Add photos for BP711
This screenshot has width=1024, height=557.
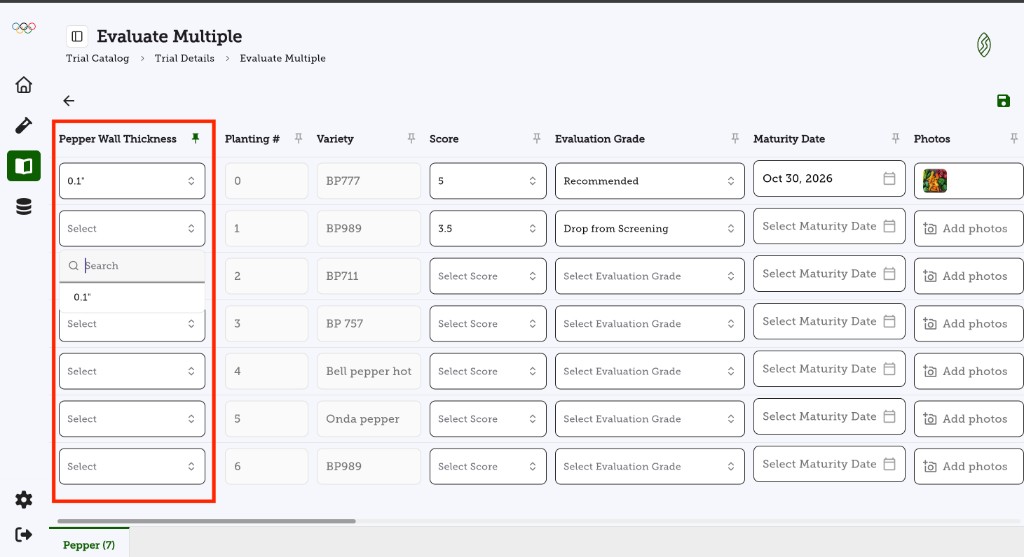968,276
